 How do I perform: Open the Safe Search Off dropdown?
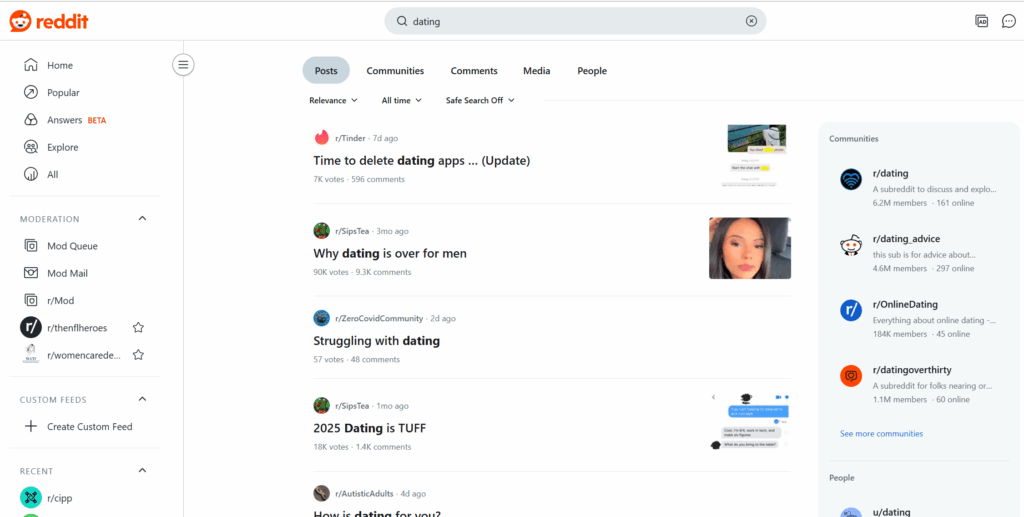[x=480, y=100]
